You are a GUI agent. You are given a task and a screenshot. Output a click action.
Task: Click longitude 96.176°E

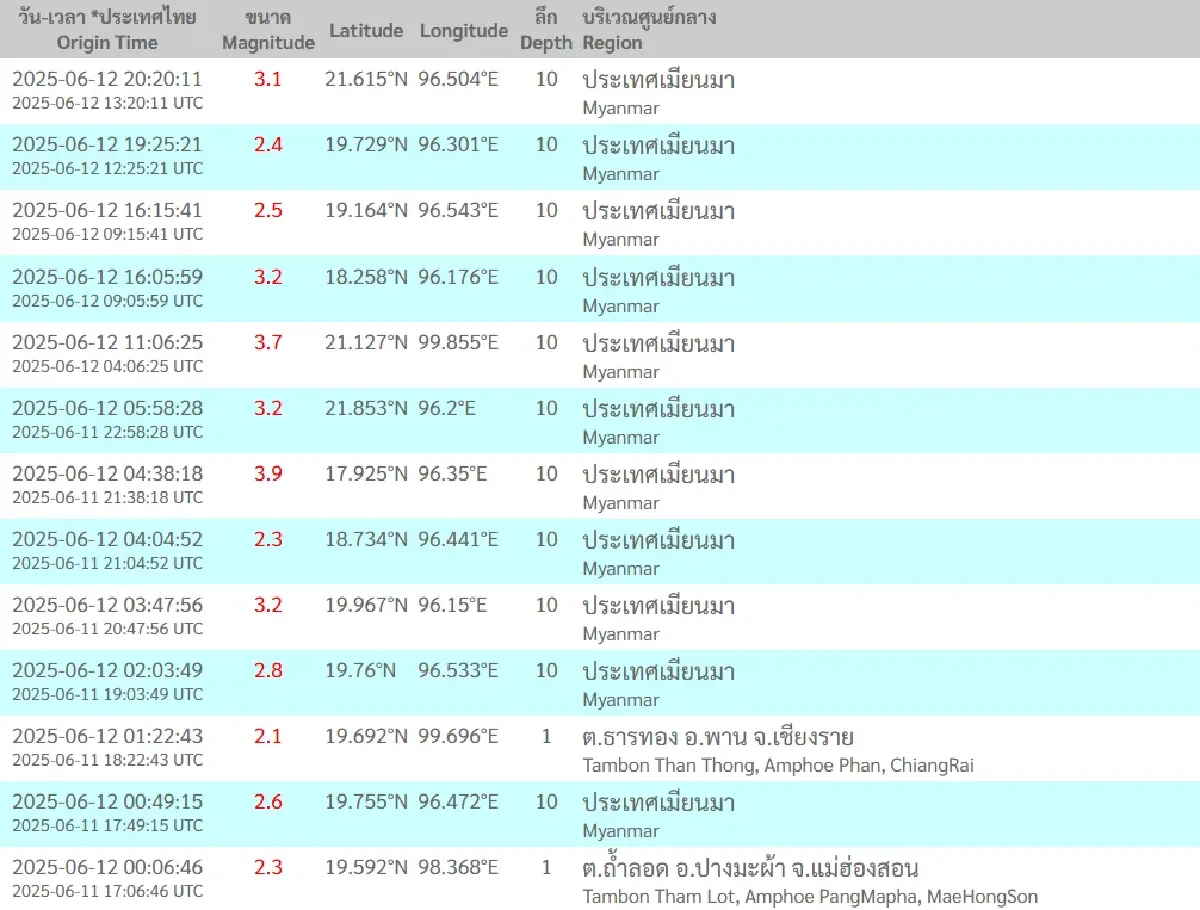point(458,277)
